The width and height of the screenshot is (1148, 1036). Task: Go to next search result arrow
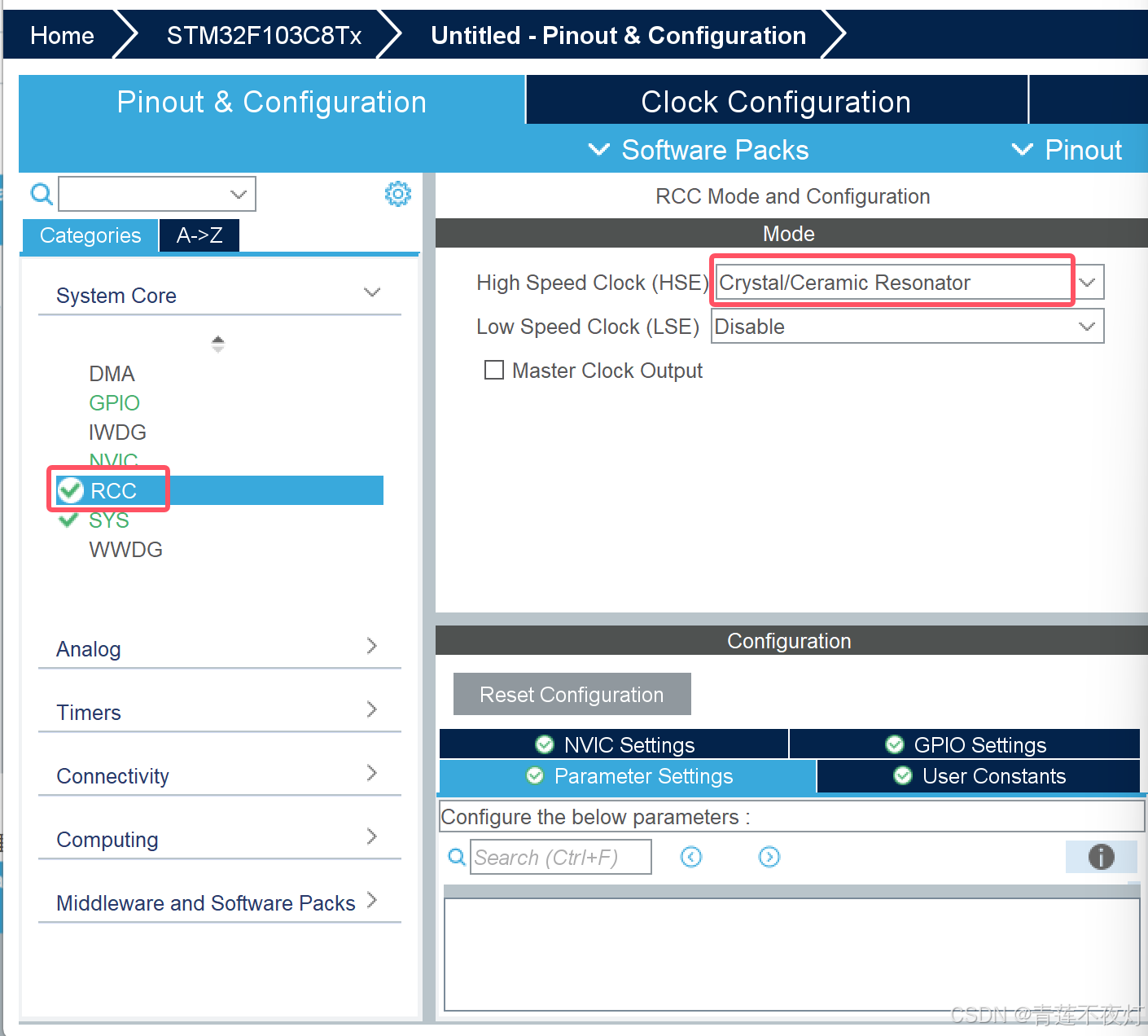click(769, 857)
